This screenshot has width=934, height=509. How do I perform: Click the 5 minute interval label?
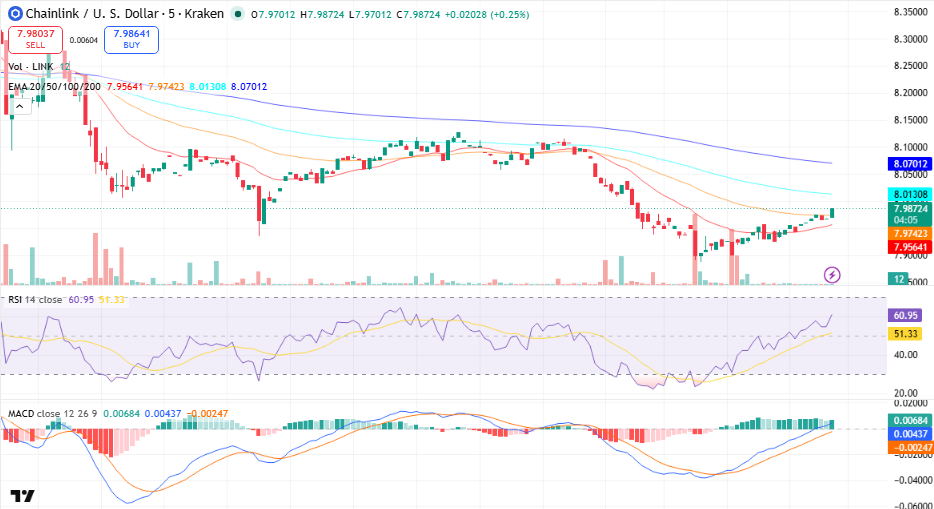tap(172, 14)
